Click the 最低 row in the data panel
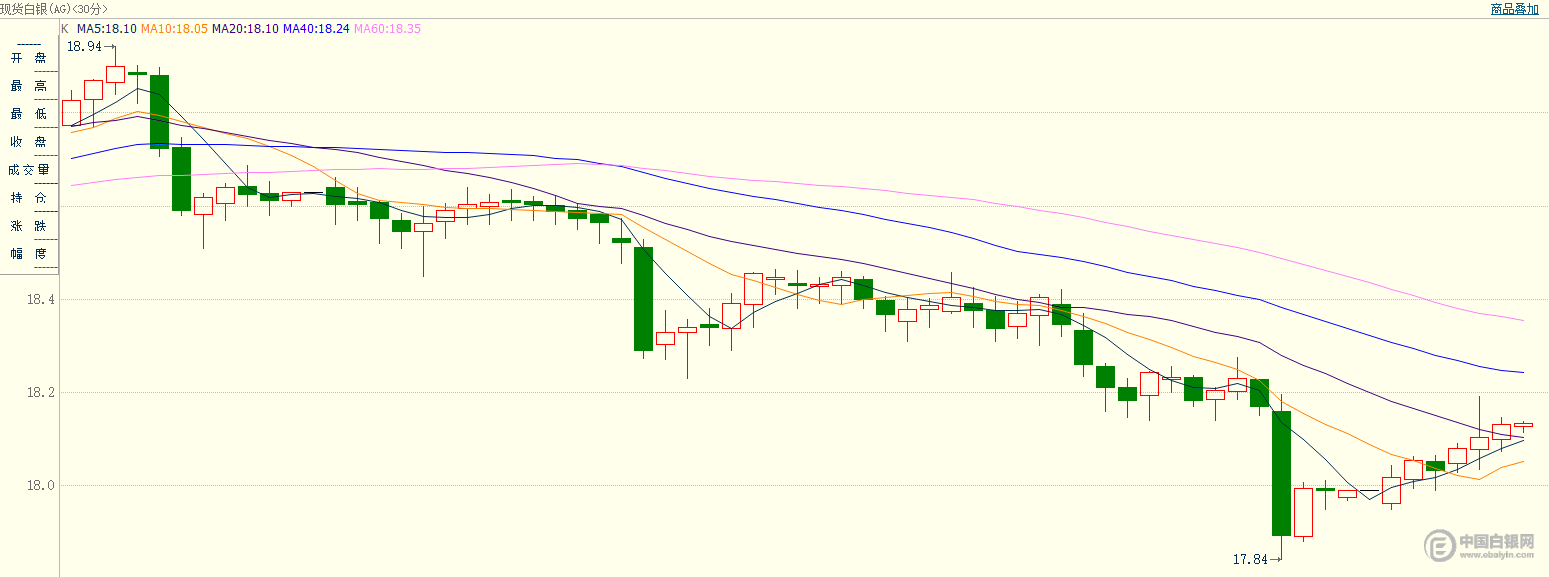Screen dimensions: 1549x577 click(29, 114)
